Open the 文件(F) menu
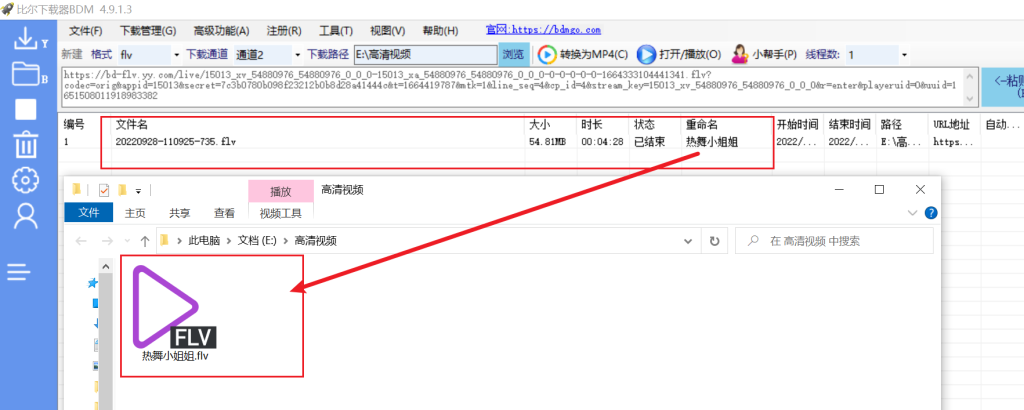Image resolution: width=1024 pixels, height=410 pixels. tap(86, 31)
